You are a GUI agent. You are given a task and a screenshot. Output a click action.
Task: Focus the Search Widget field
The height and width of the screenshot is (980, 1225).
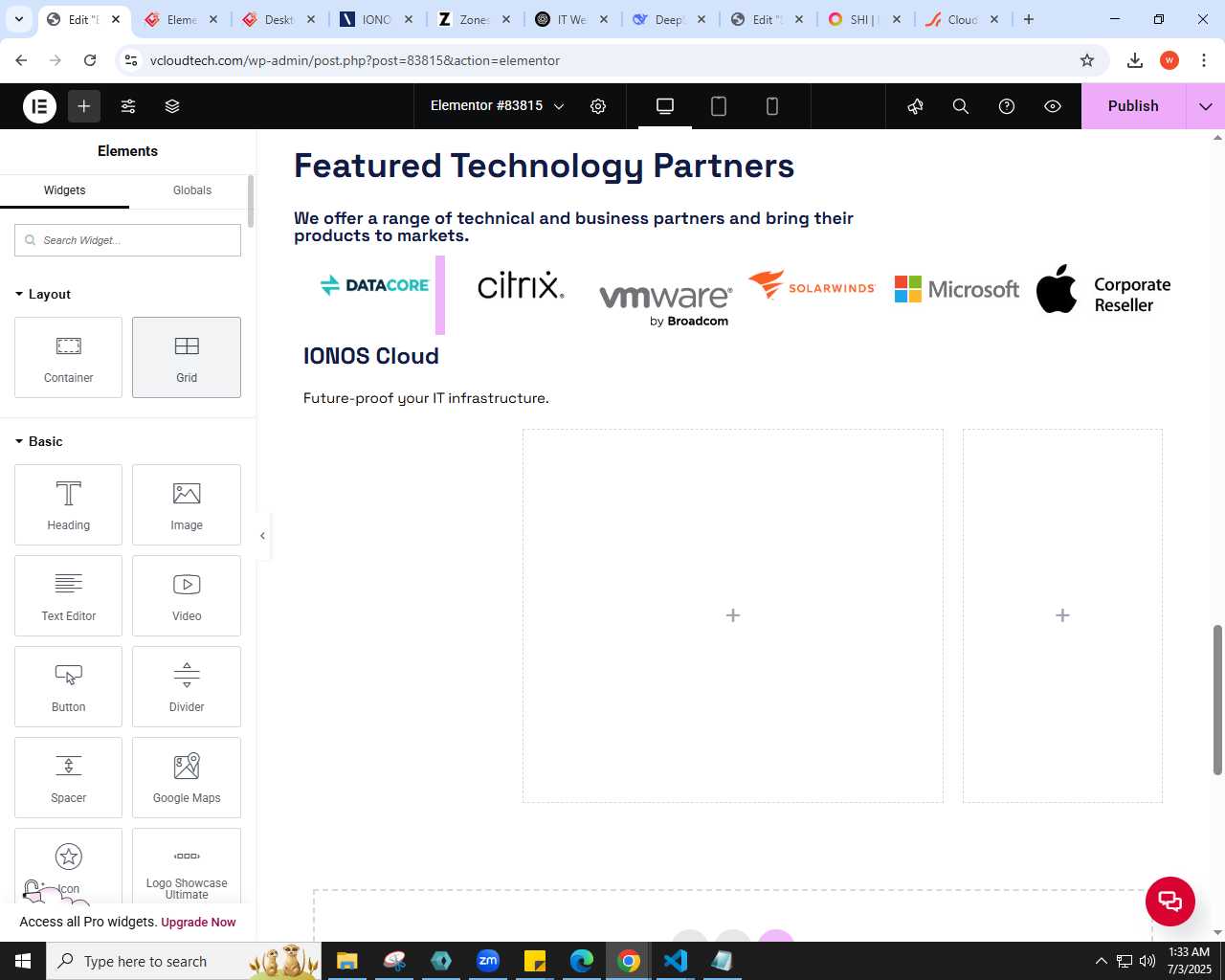[x=127, y=240]
